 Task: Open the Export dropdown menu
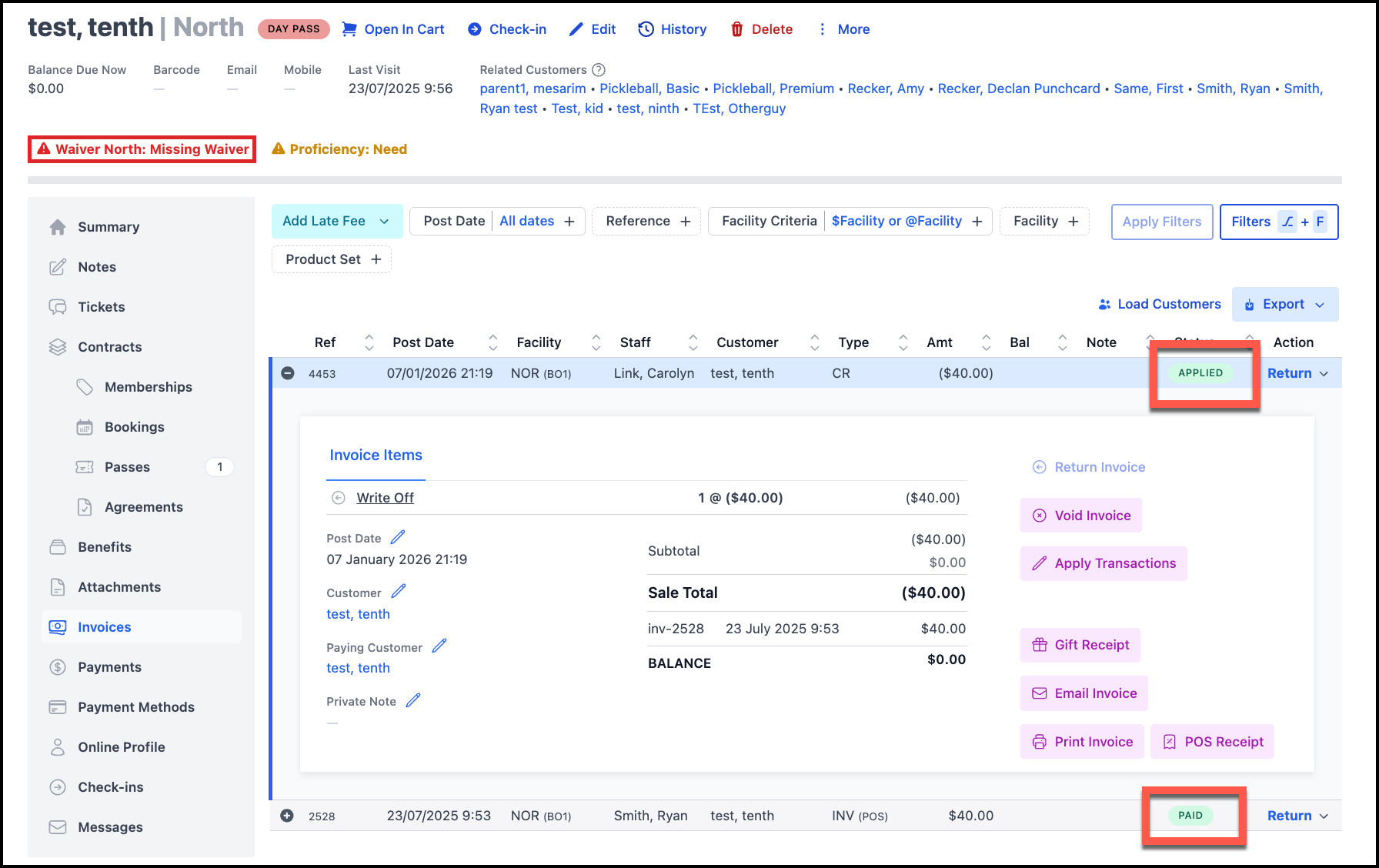[x=1285, y=305]
